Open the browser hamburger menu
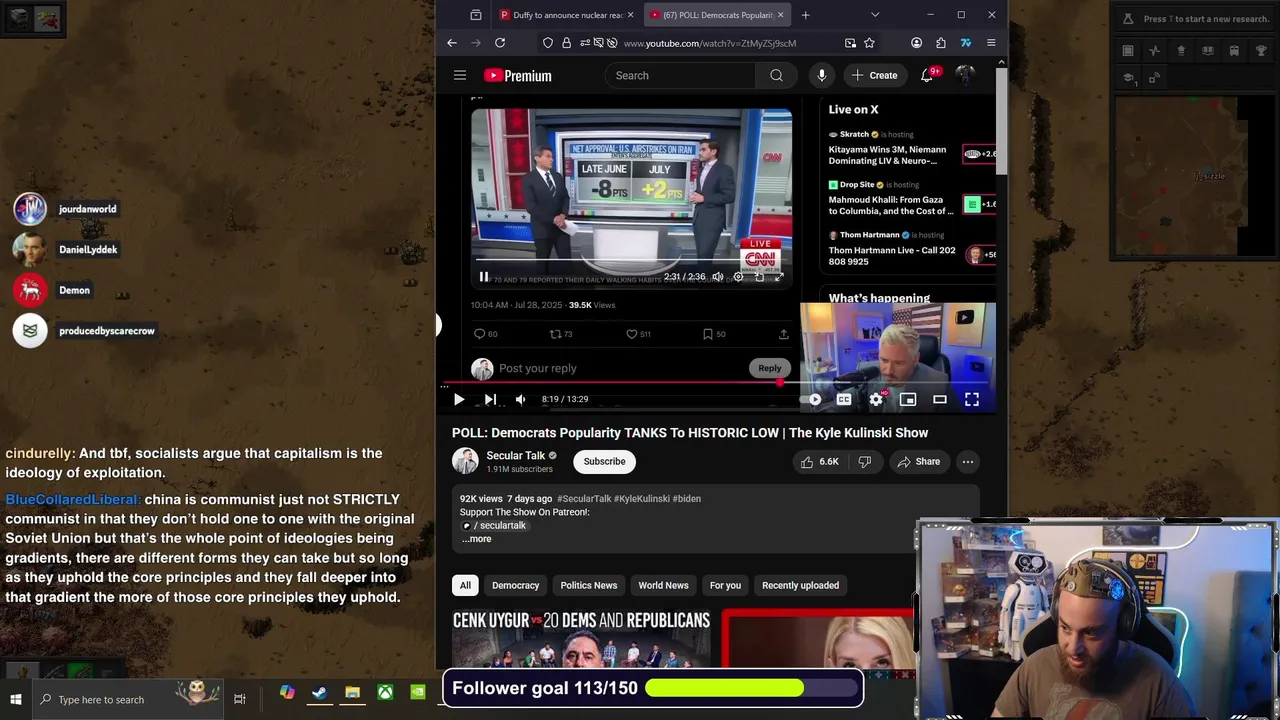The image size is (1280, 720). click(x=991, y=43)
